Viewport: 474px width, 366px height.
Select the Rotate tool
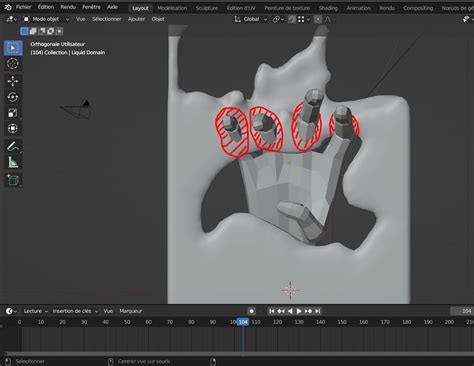click(x=13, y=97)
